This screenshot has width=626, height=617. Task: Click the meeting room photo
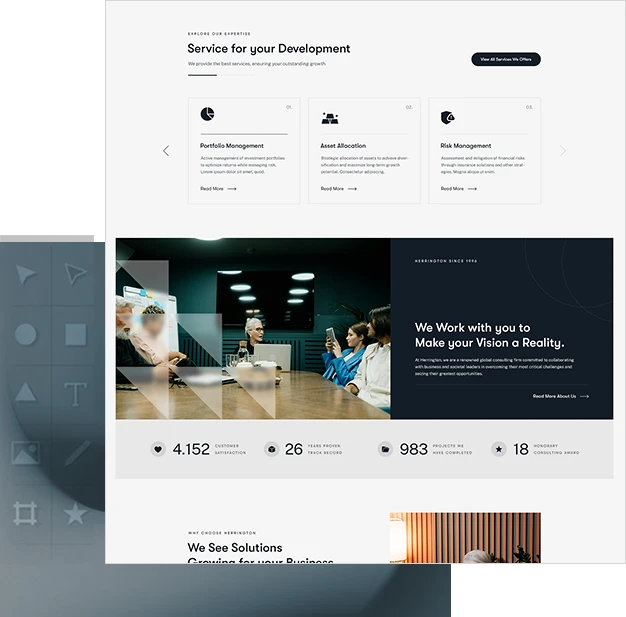[253, 328]
